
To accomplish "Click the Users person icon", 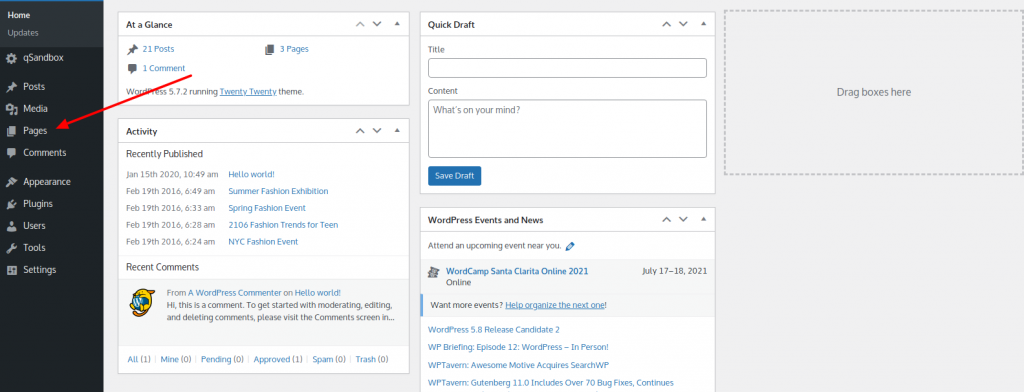I will click(x=11, y=226).
